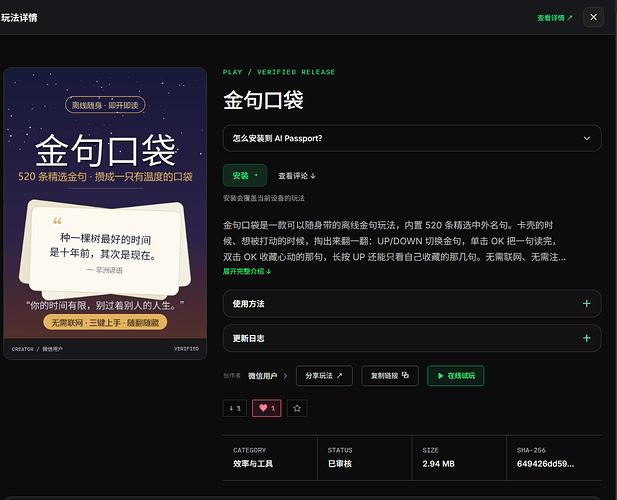The image size is (617, 500).
Task: Click the green 安装 button
Action: click(x=245, y=175)
